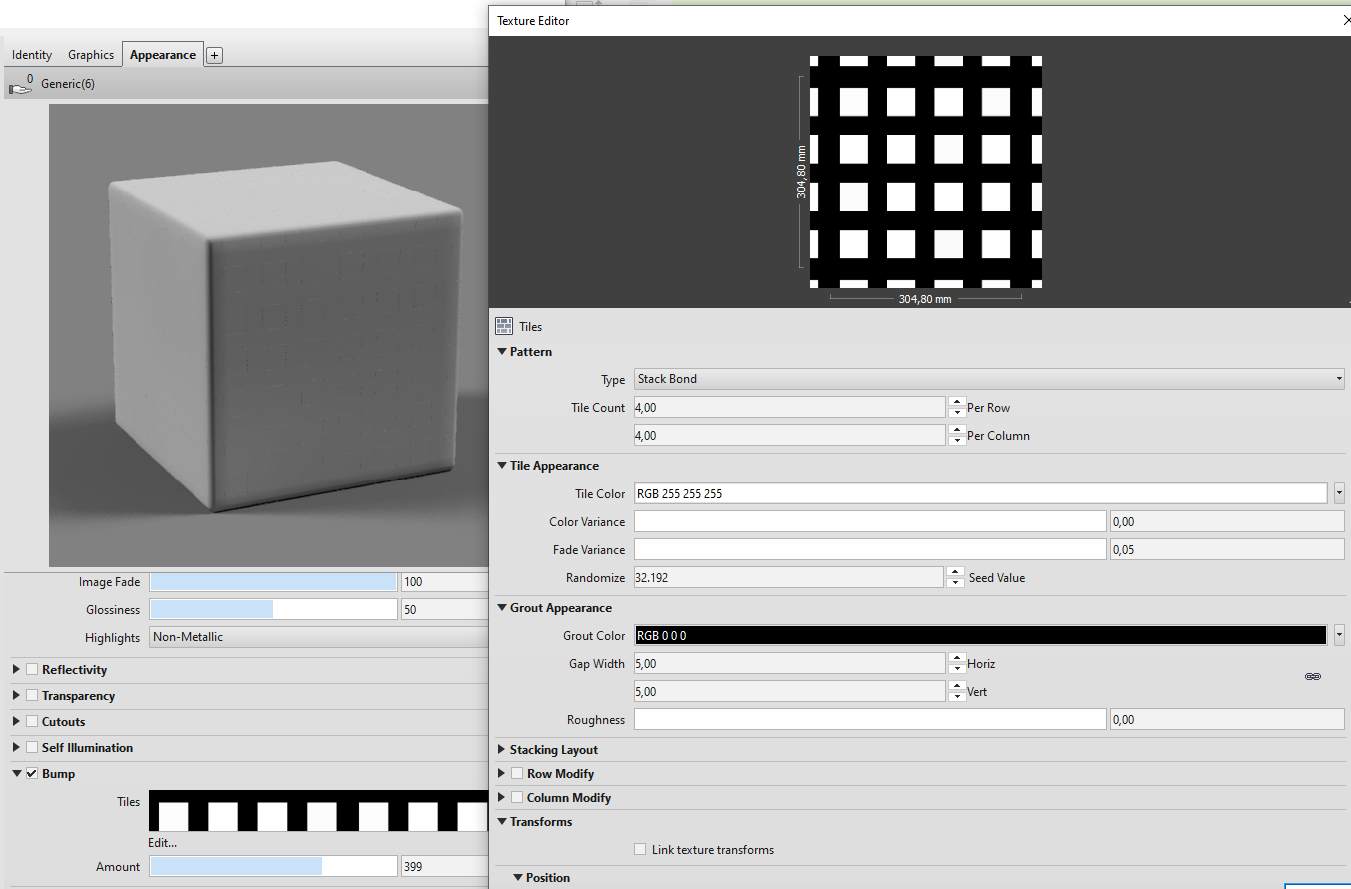Click the tile pattern preview image
The height and width of the screenshot is (889, 1351).
[926, 172]
